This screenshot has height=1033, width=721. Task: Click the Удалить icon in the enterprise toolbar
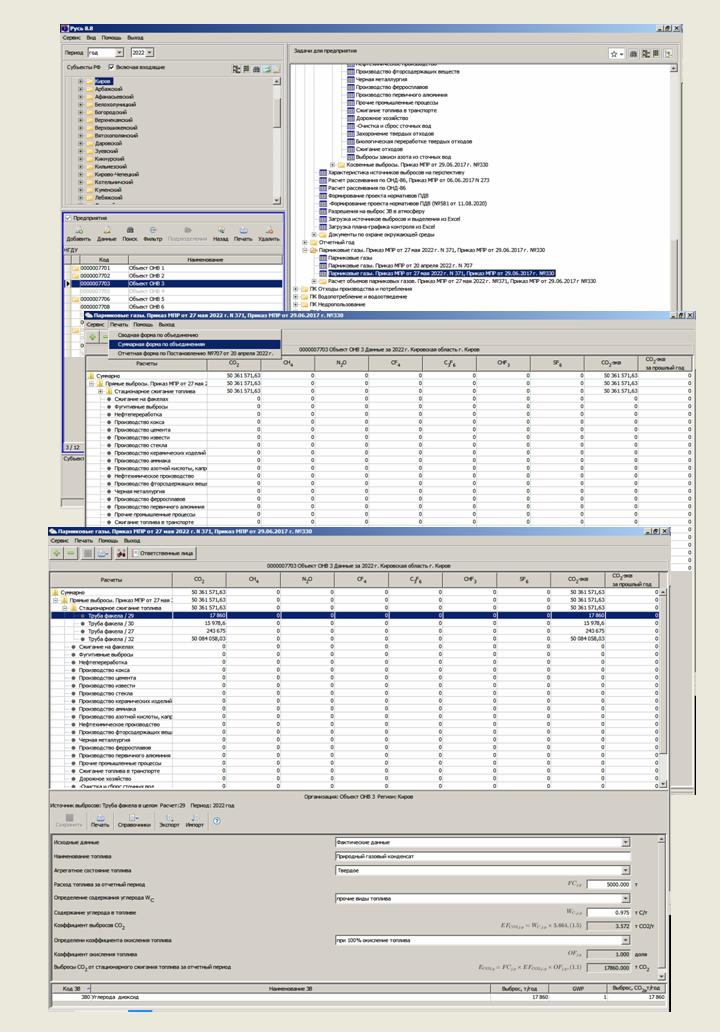coord(268,230)
